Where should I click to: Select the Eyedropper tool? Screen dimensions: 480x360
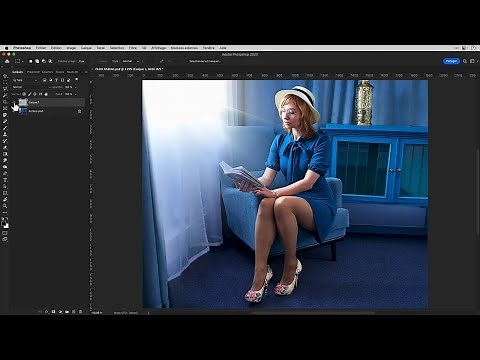pyautogui.click(x=5, y=115)
